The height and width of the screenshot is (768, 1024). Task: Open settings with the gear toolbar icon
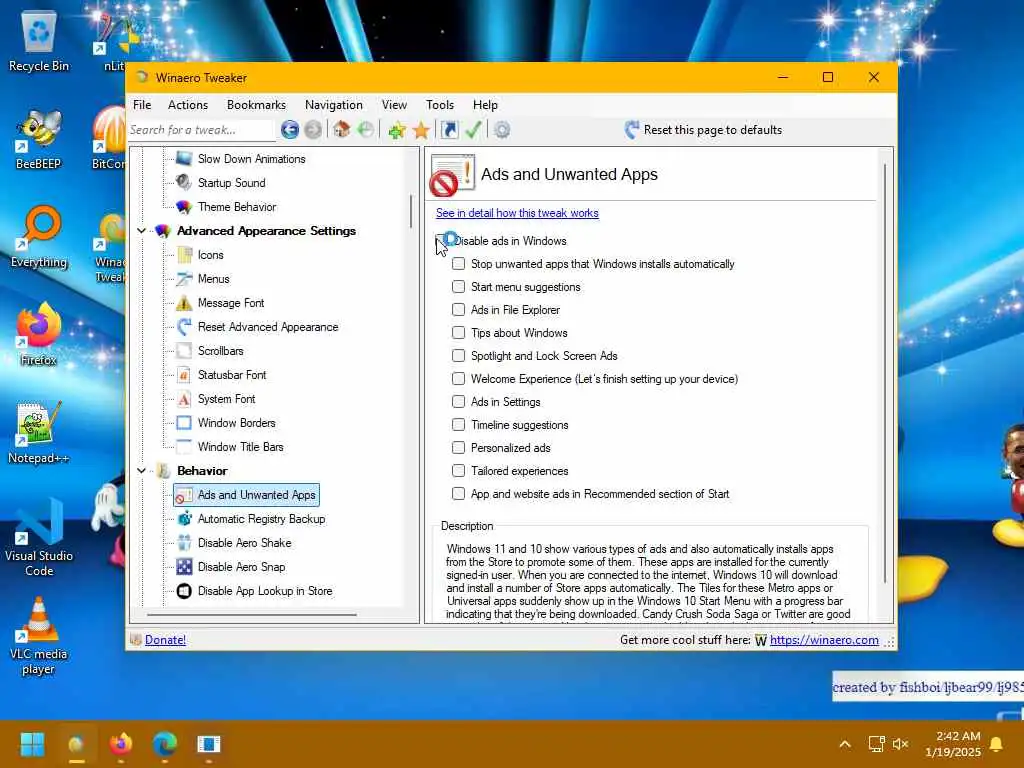tap(502, 130)
